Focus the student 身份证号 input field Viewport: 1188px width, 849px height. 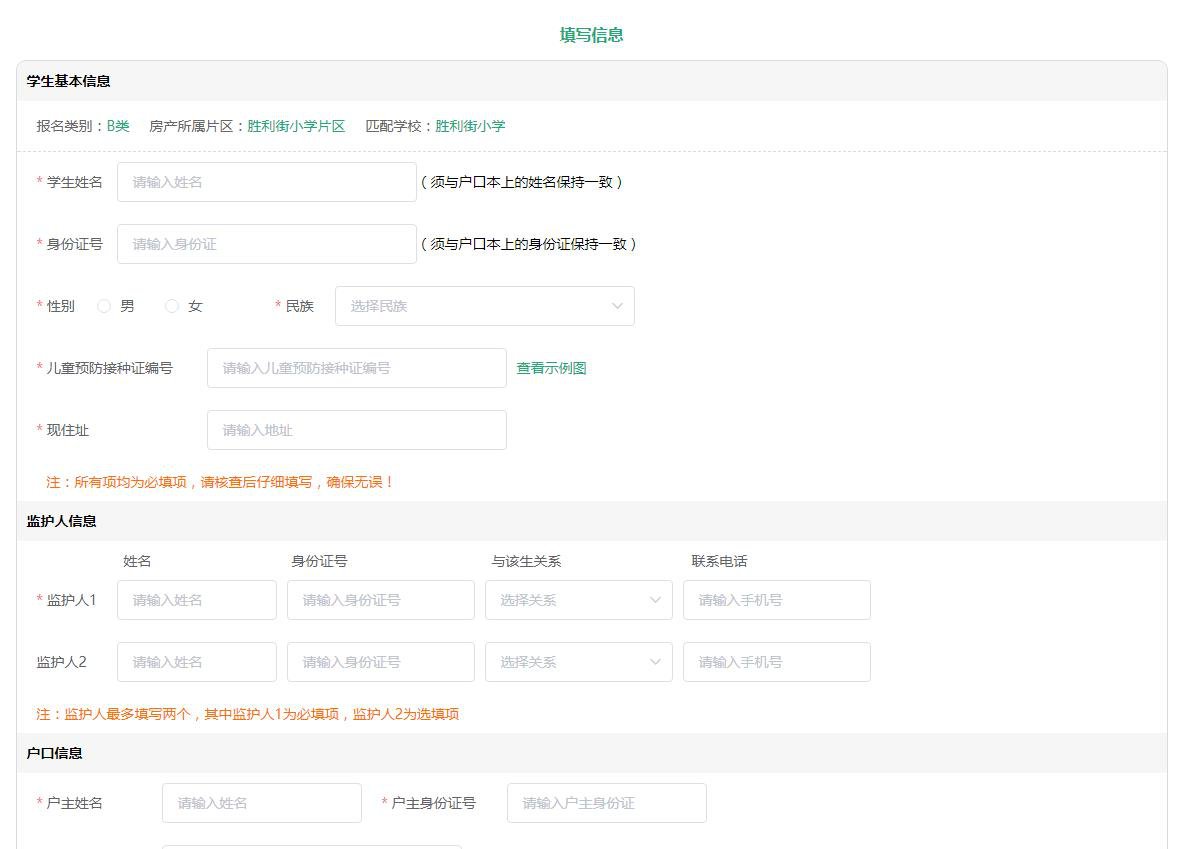pos(266,244)
